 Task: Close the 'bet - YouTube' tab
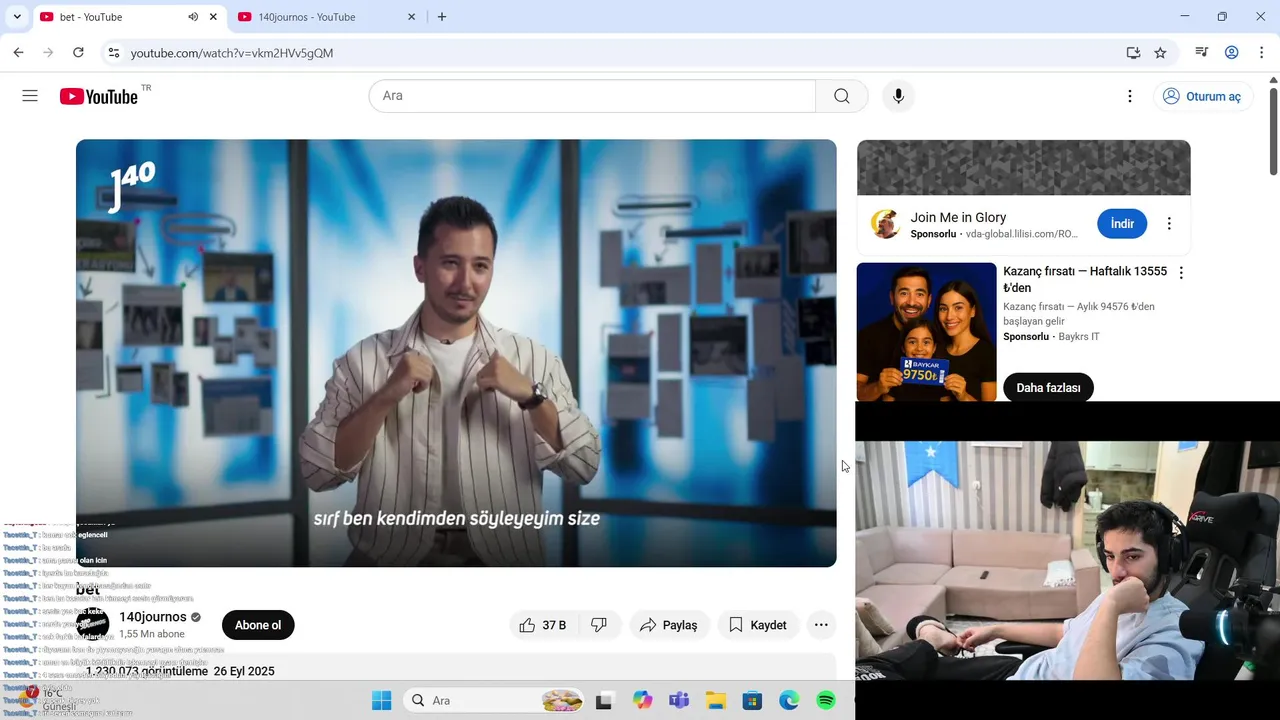213,17
